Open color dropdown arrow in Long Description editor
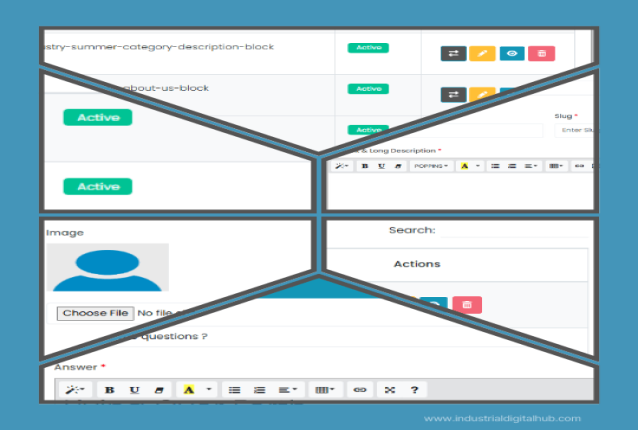Screen dimensions: 638x430 (478, 166)
